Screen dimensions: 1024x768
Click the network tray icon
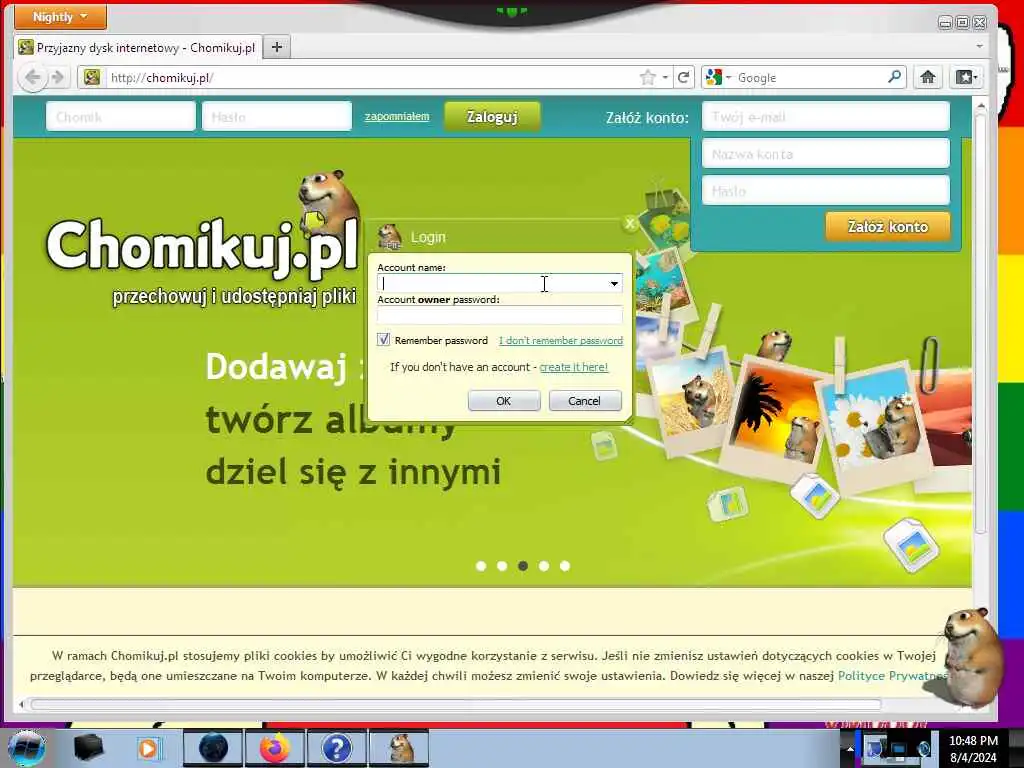pyautogui.click(x=899, y=748)
